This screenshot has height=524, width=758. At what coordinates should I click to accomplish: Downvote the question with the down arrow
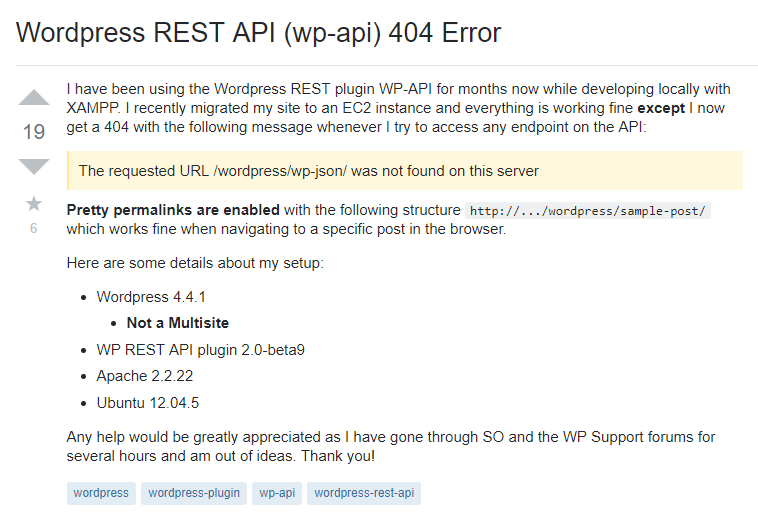(34, 166)
